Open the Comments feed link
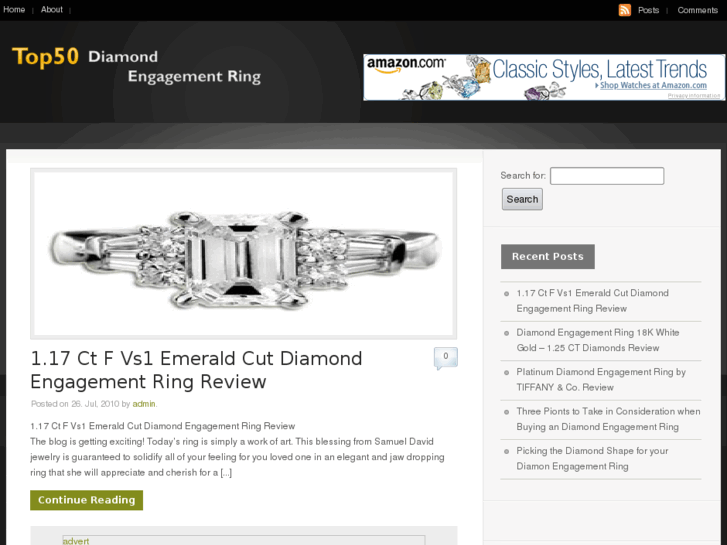 coord(697,10)
